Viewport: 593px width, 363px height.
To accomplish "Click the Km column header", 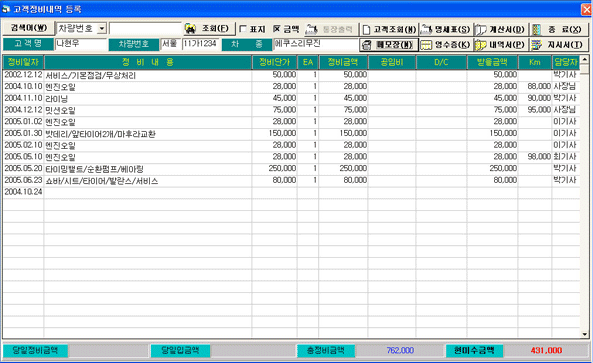I will coord(535,62).
